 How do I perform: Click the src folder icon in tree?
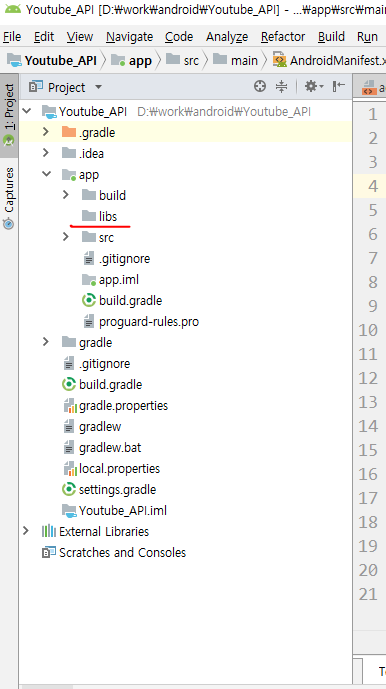tap(89, 237)
